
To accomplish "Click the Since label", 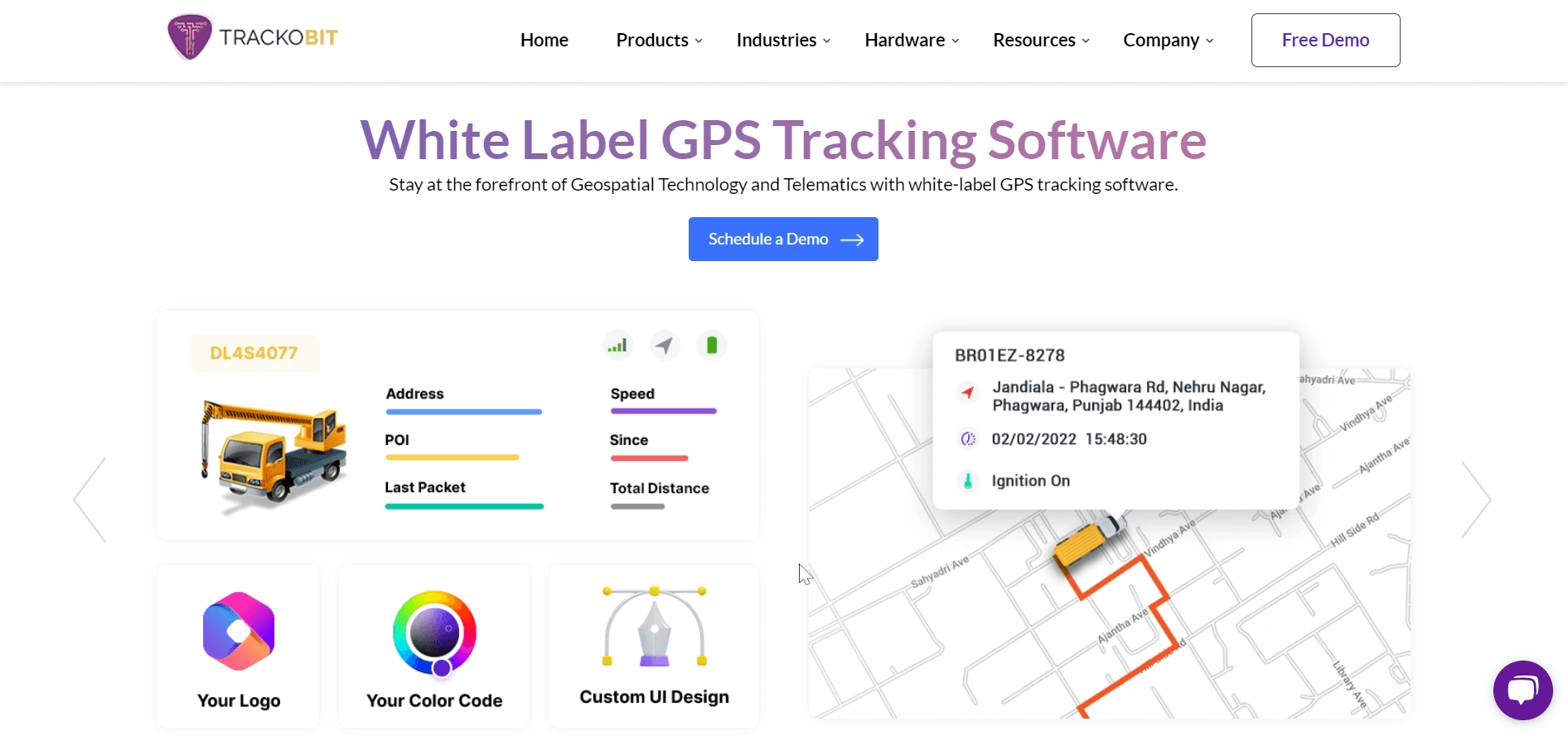I will pyautogui.click(x=629, y=440).
